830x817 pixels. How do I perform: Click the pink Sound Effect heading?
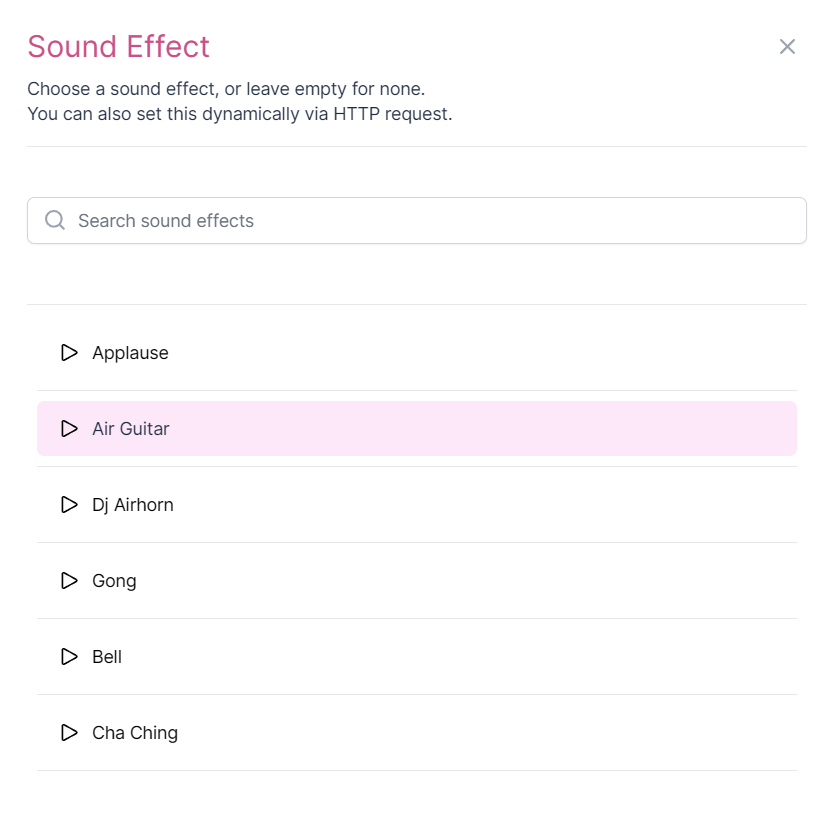pos(118,47)
